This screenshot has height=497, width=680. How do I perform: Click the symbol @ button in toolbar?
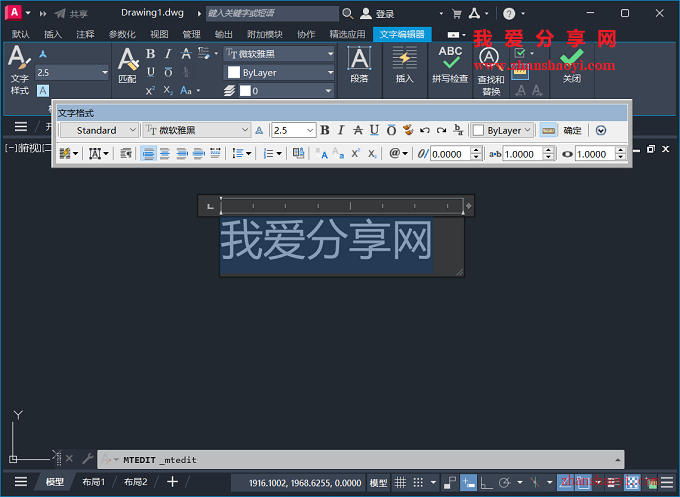pyautogui.click(x=397, y=154)
